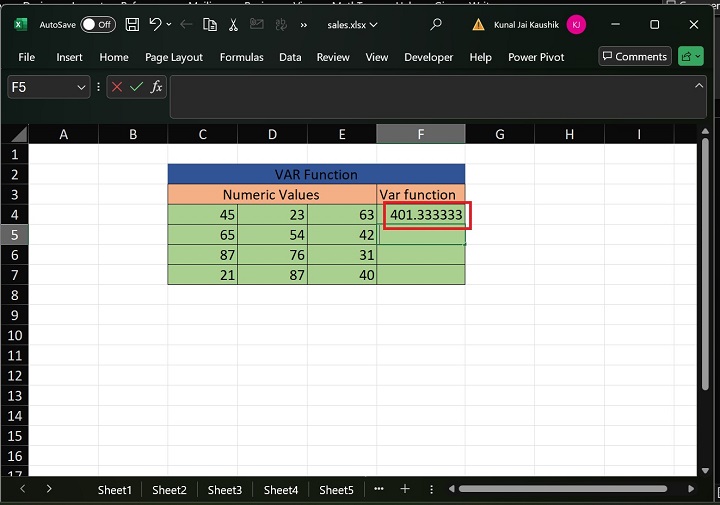Image resolution: width=720 pixels, height=505 pixels.
Task: Select row 5 header
Action: (x=15, y=235)
